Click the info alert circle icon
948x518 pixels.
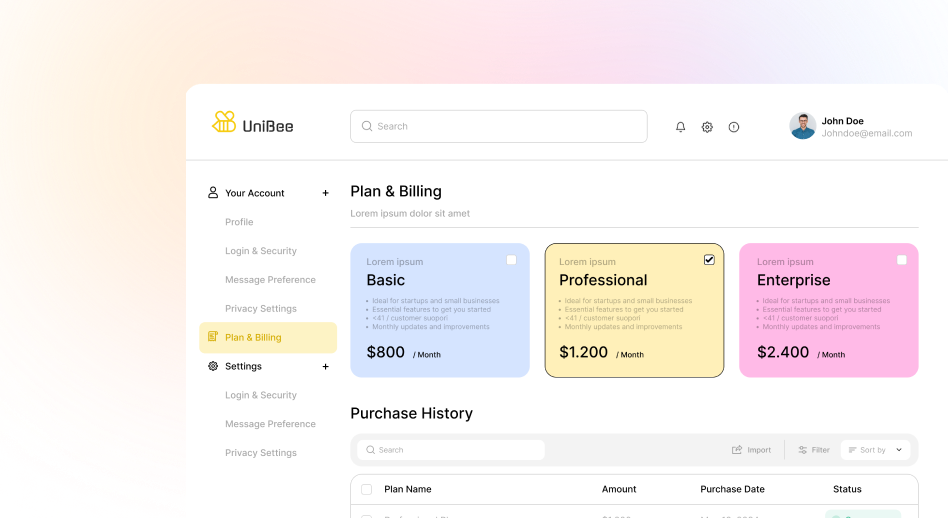point(733,127)
